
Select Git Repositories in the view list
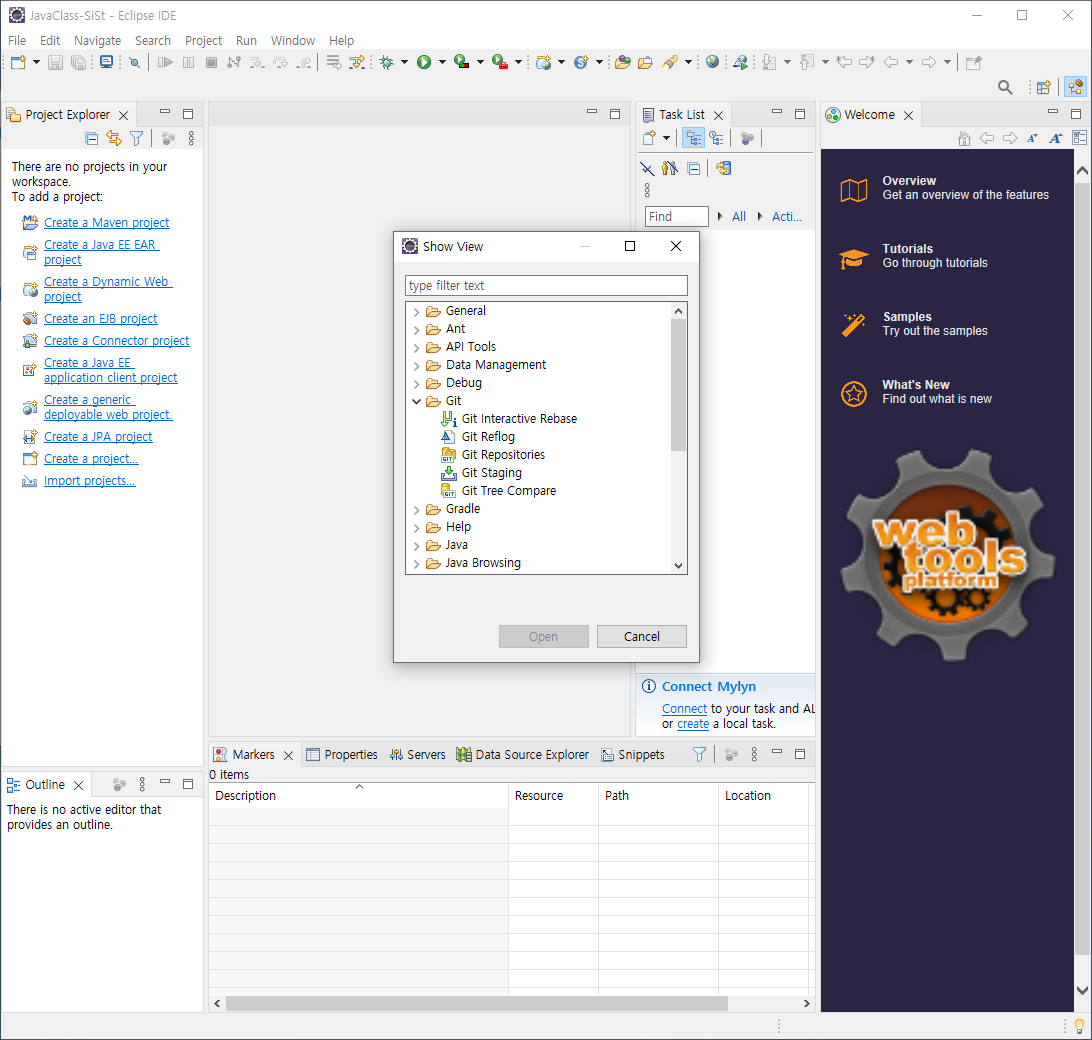504,455
